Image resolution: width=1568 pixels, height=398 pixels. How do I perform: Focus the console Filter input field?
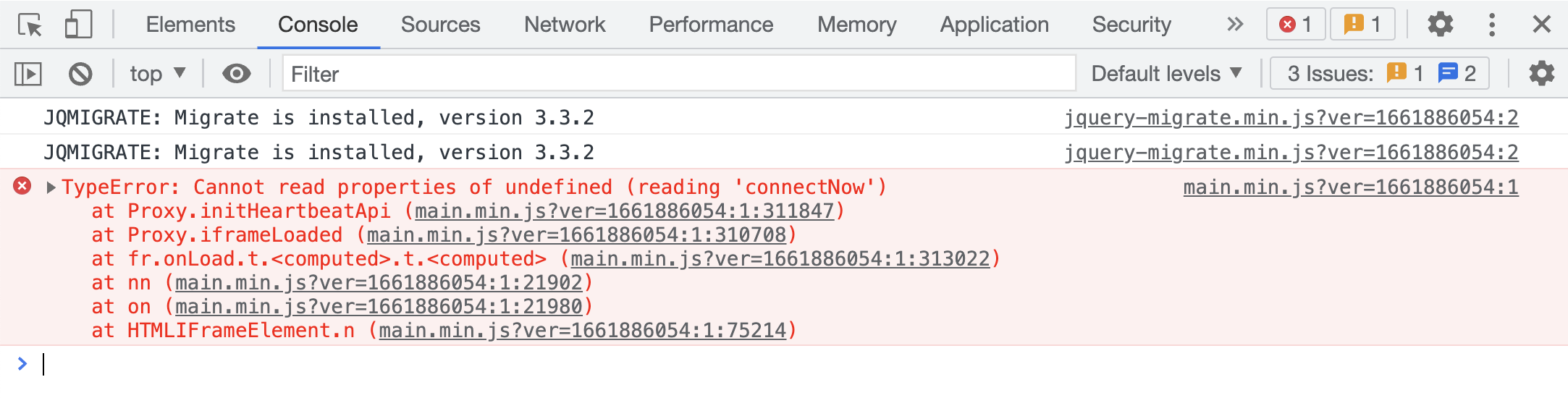pos(678,74)
